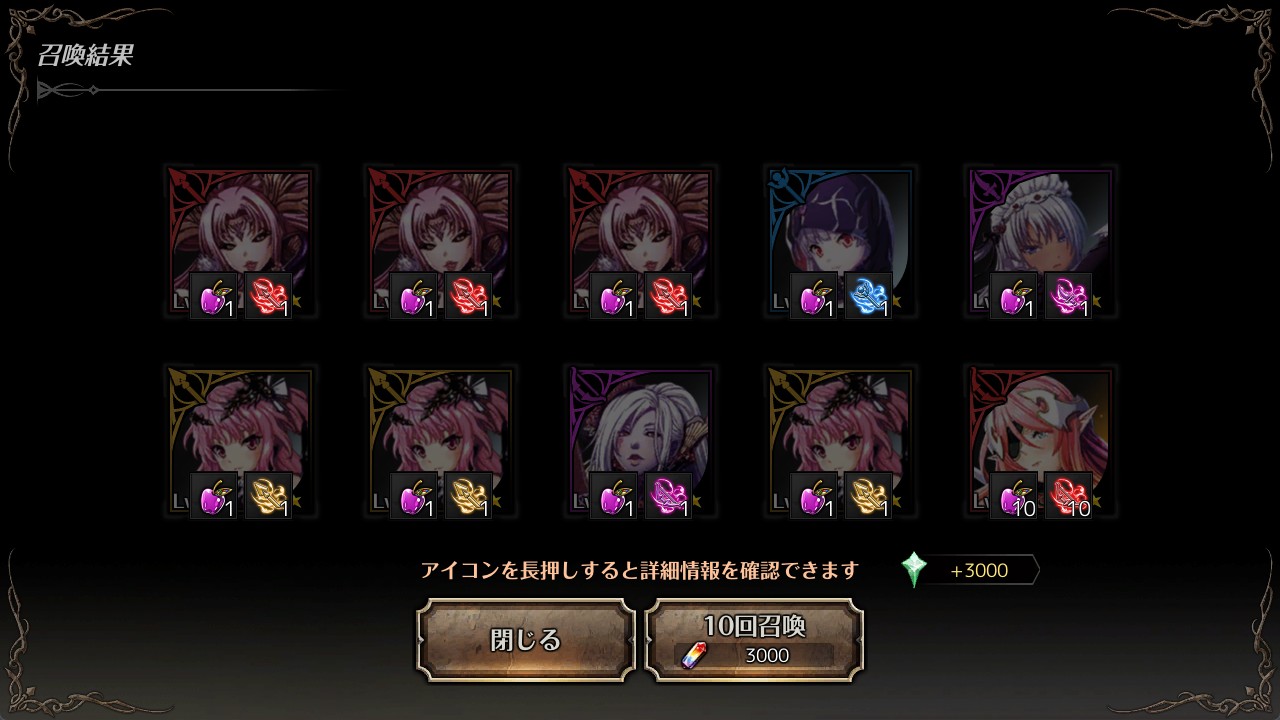Select the blue-framed hooded character portrait
The image size is (1280, 720).
tap(840, 242)
